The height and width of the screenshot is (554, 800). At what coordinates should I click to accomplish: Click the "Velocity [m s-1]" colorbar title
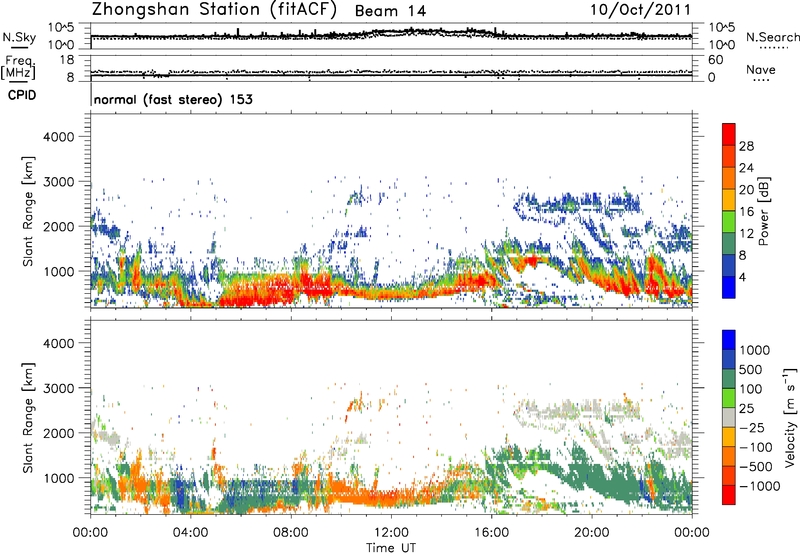tap(790, 418)
